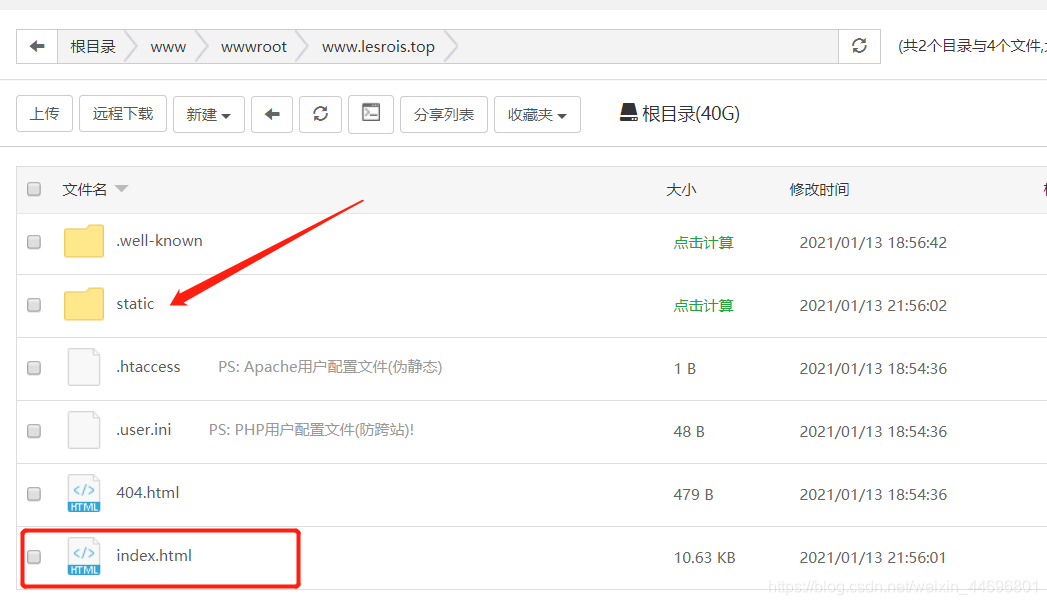Toggle the select-all checkbox in the header

(x=34, y=189)
